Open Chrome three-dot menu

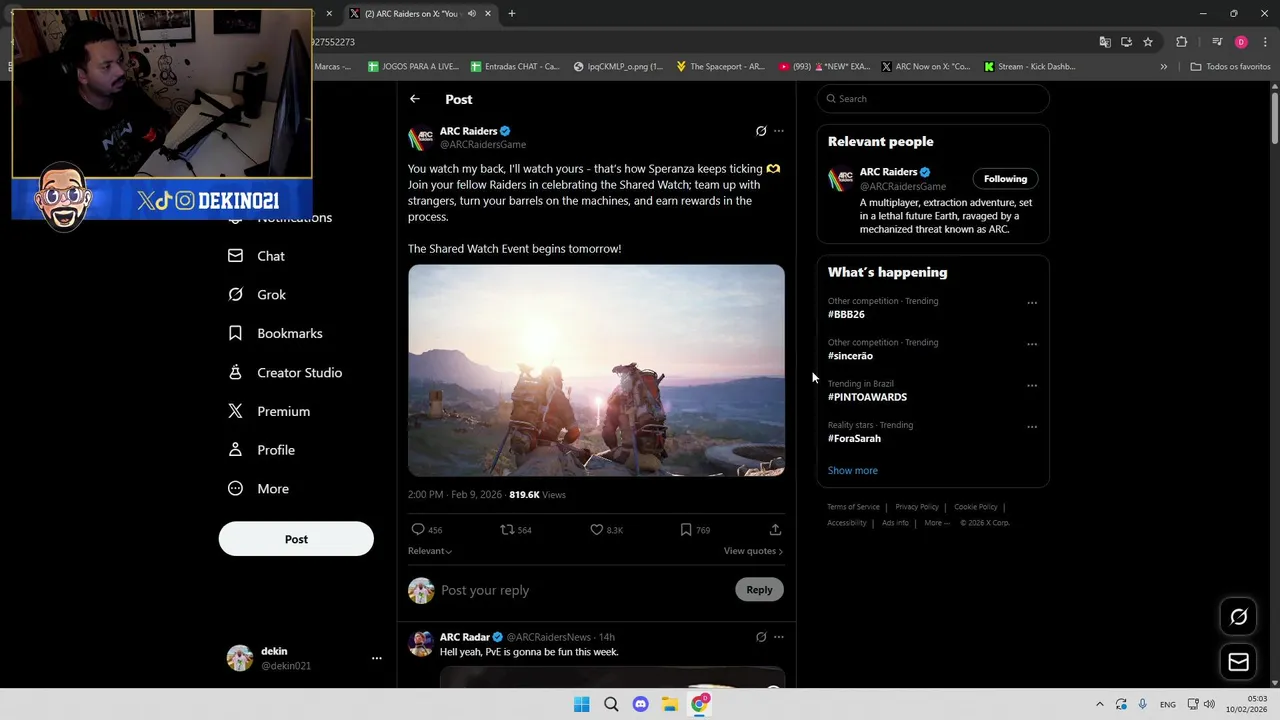[1266, 42]
